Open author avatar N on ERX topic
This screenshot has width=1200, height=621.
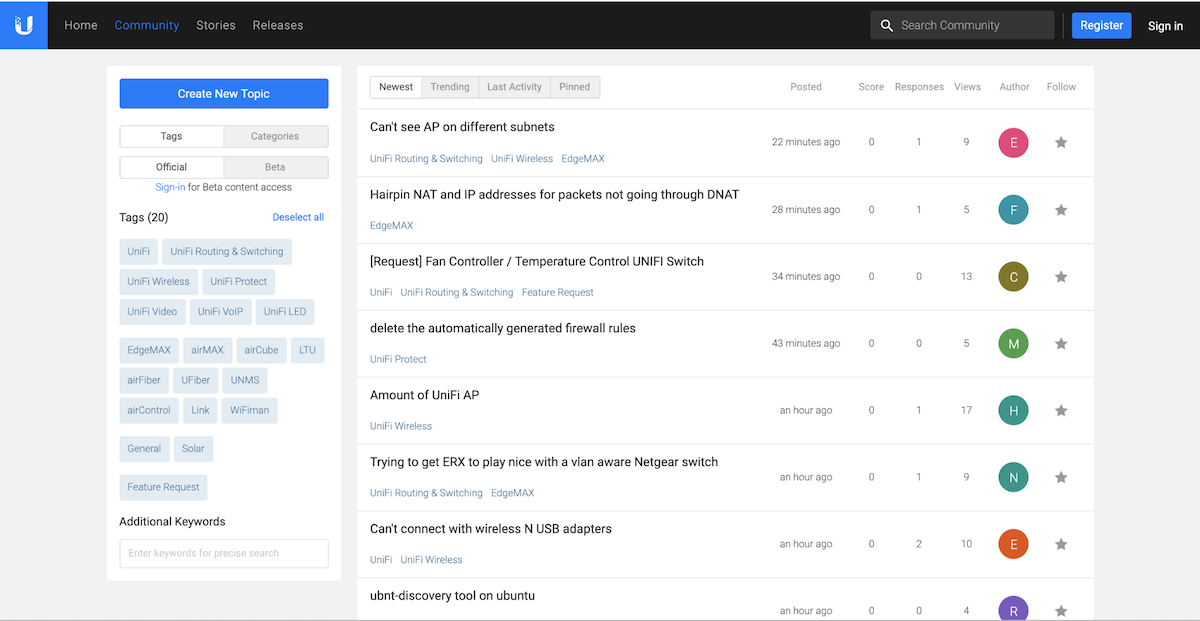pos(1013,478)
